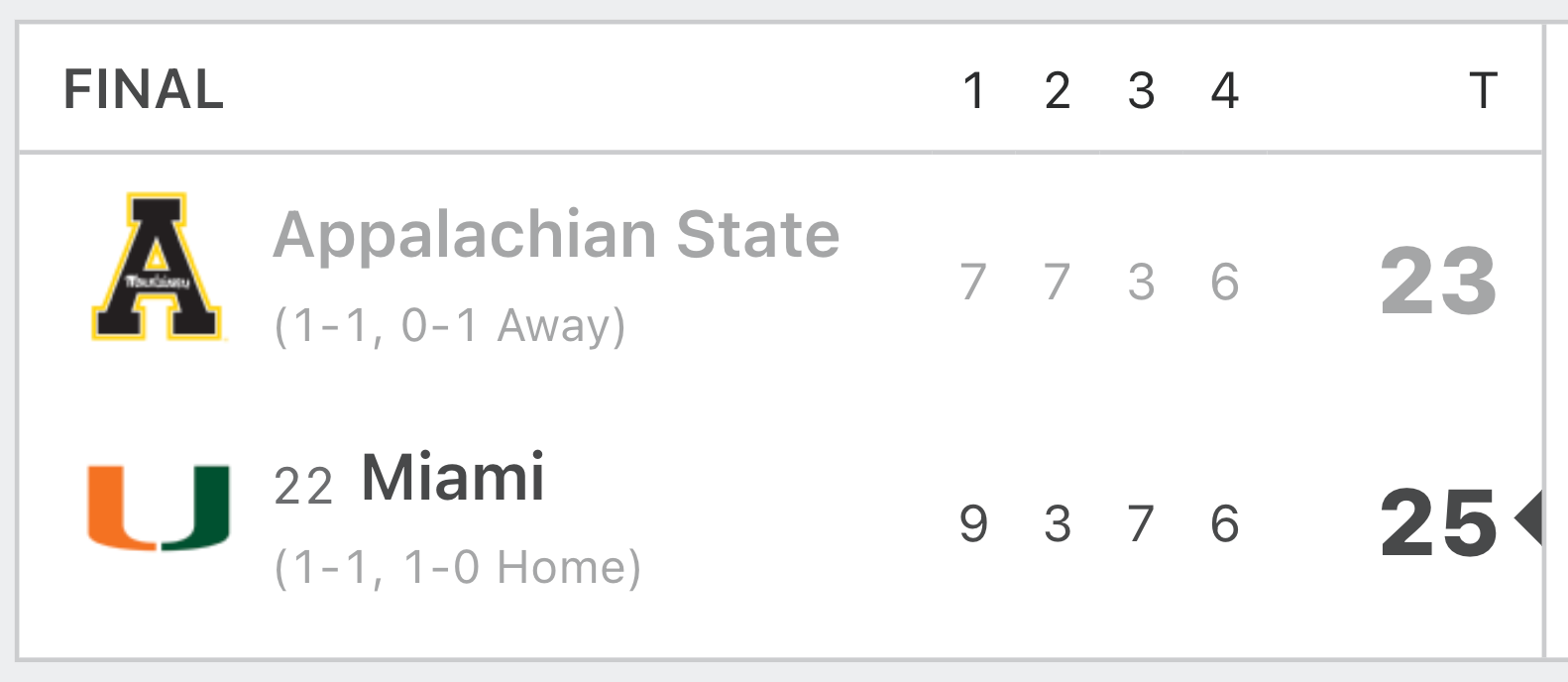This screenshot has width=1568, height=682.
Task: Click the T total column header
Action: 1483,91
